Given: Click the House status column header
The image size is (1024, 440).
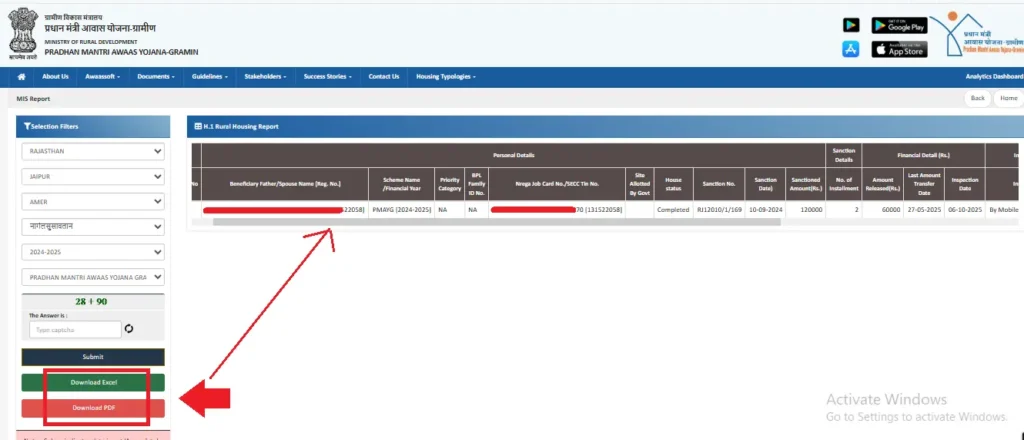Looking at the screenshot, I should click(673, 184).
